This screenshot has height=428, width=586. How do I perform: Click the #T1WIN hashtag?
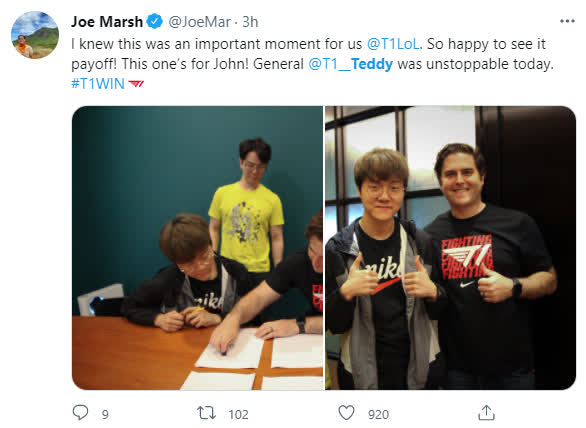(x=98, y=83)
